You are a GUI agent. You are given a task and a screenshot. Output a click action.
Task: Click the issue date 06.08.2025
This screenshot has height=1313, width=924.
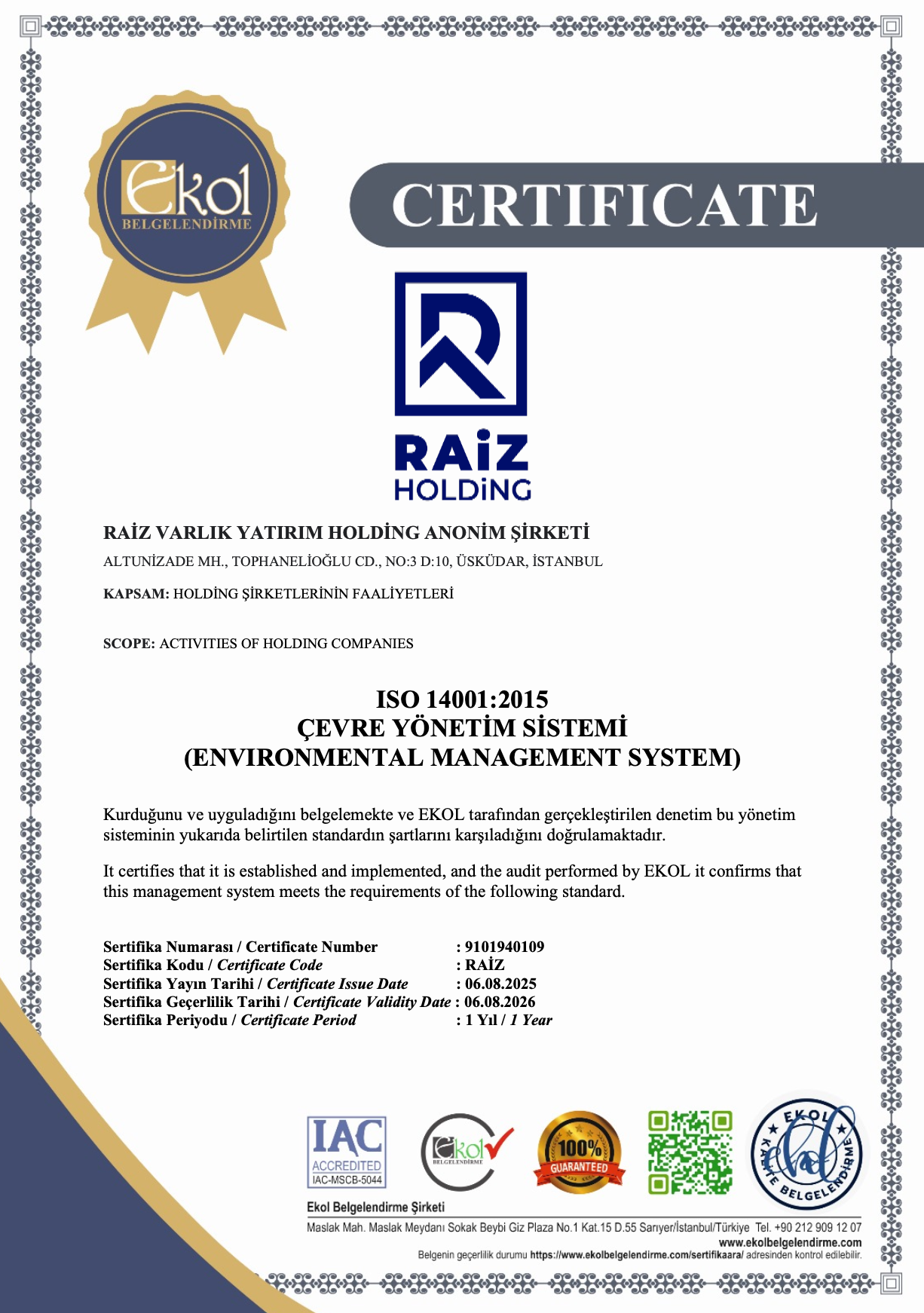500,984
